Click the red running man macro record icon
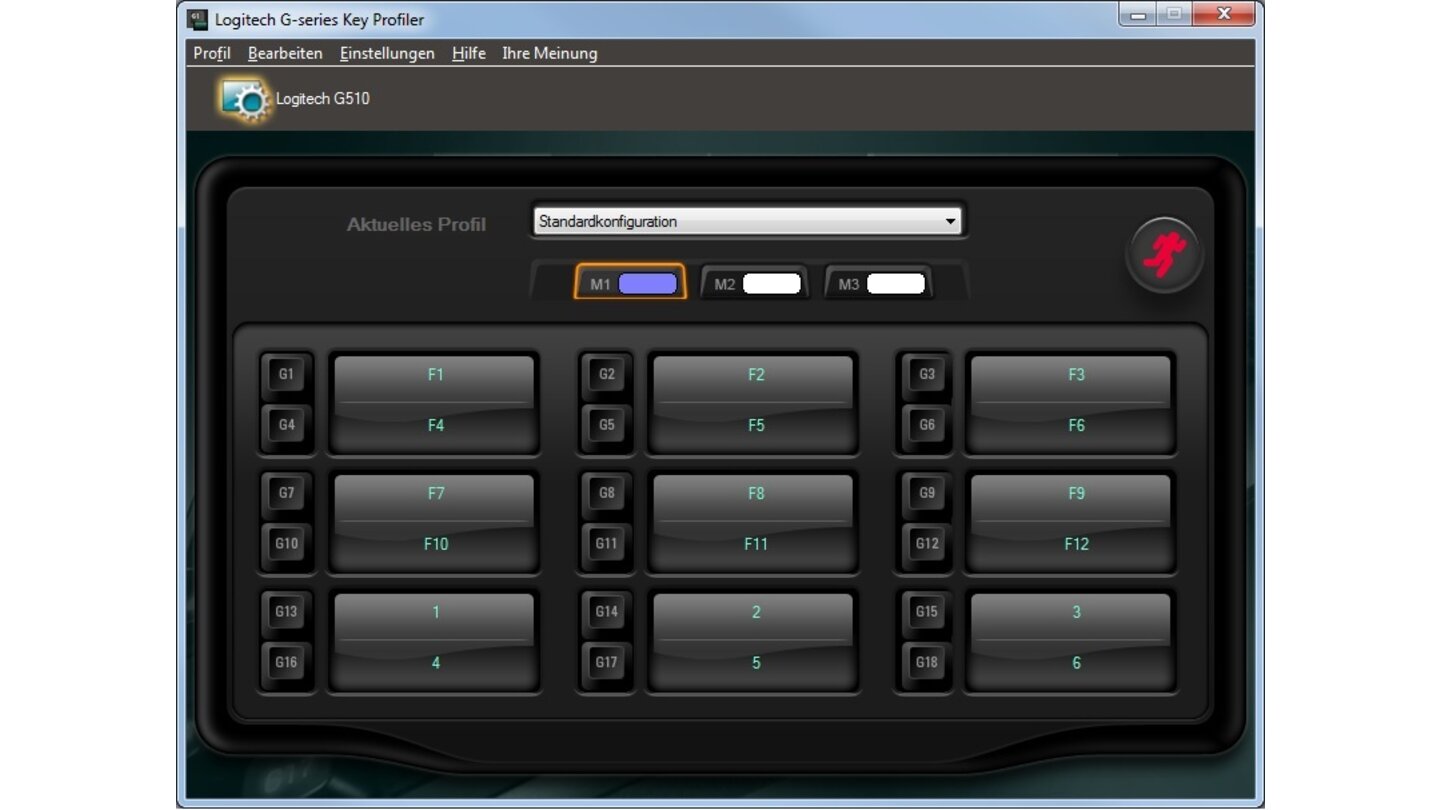1440x810 pixels. click(1165, 255)
